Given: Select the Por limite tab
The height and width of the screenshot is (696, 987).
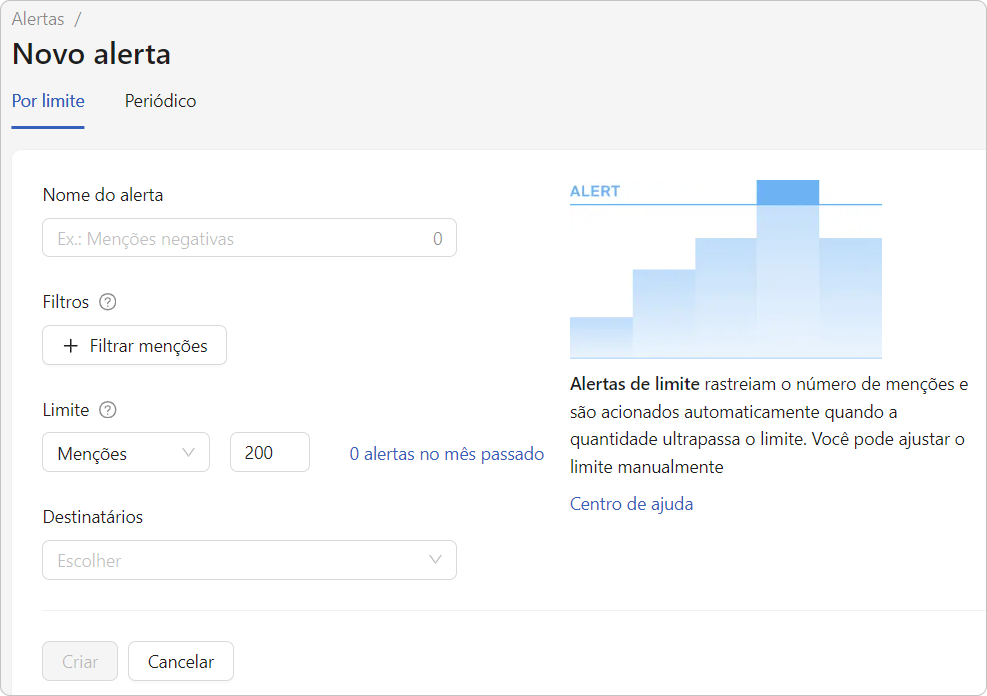Looking at the screenshot, I should point(48,101).
